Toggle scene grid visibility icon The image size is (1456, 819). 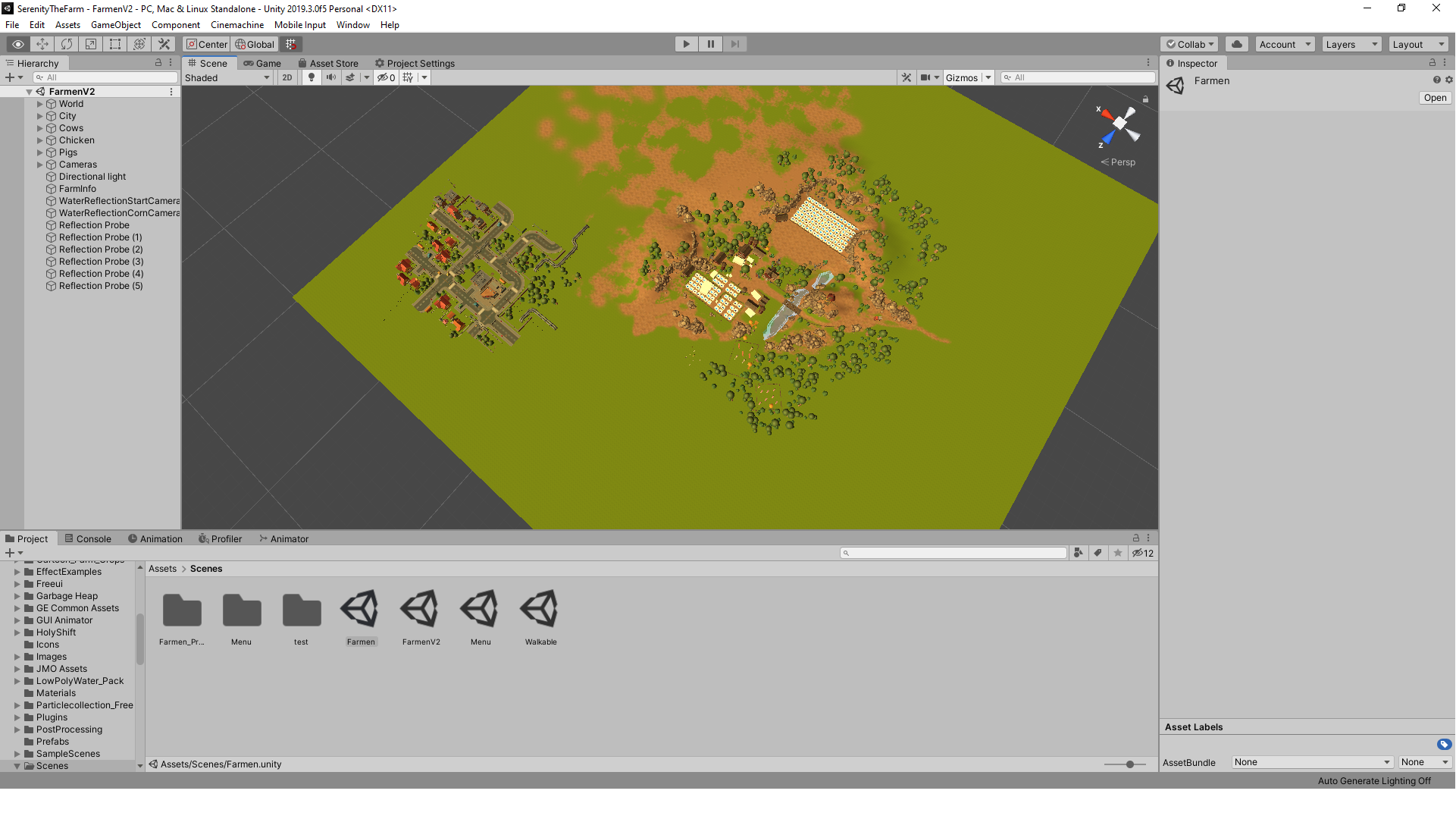coord(408,77)
